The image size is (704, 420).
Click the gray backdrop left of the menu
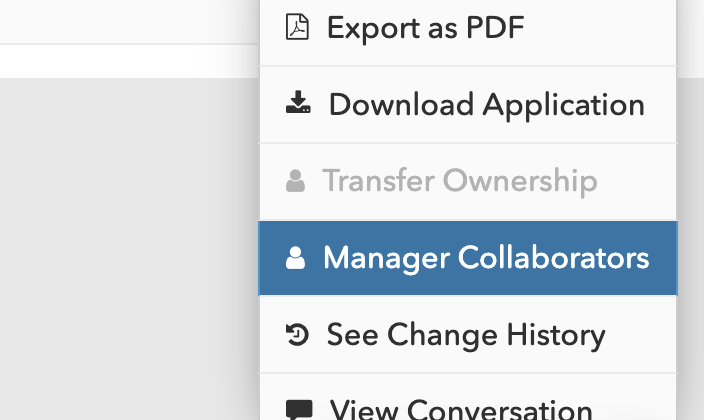click(128, 250)
